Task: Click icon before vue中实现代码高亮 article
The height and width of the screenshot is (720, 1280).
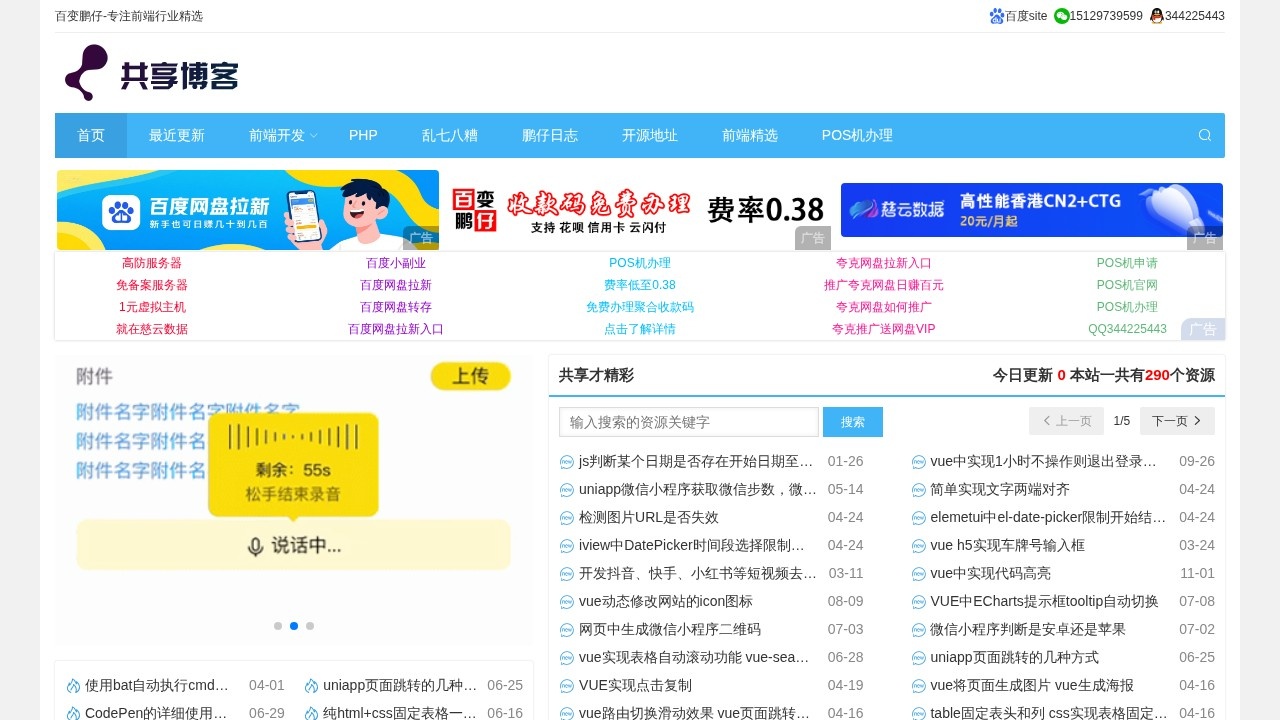Action: pyautogui.click(x=919, y=574)
